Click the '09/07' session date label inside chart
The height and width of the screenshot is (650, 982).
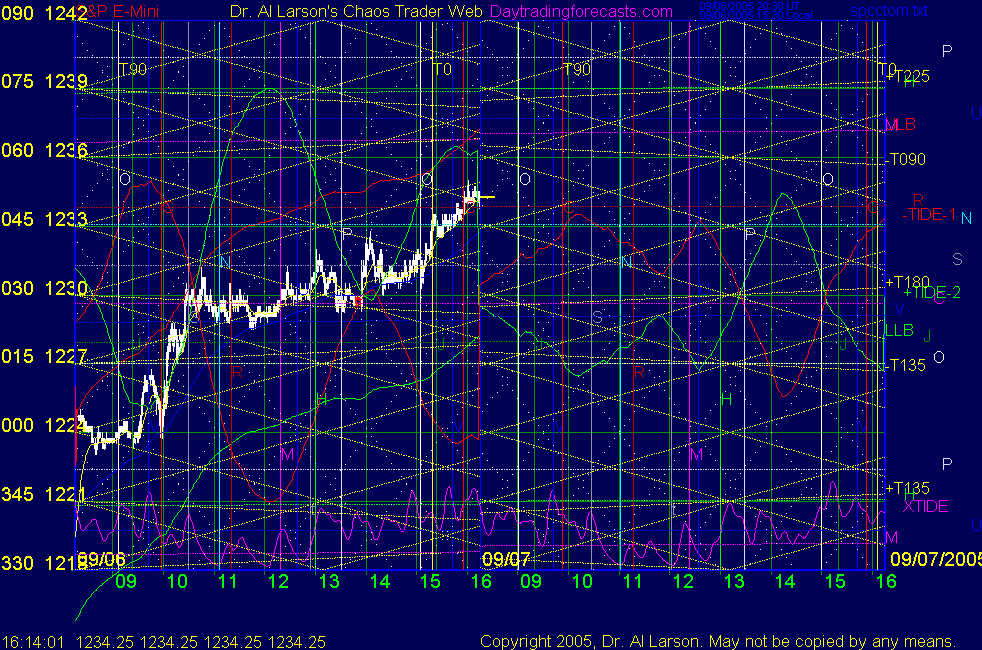pyautogui.click(x=507, y=559)
